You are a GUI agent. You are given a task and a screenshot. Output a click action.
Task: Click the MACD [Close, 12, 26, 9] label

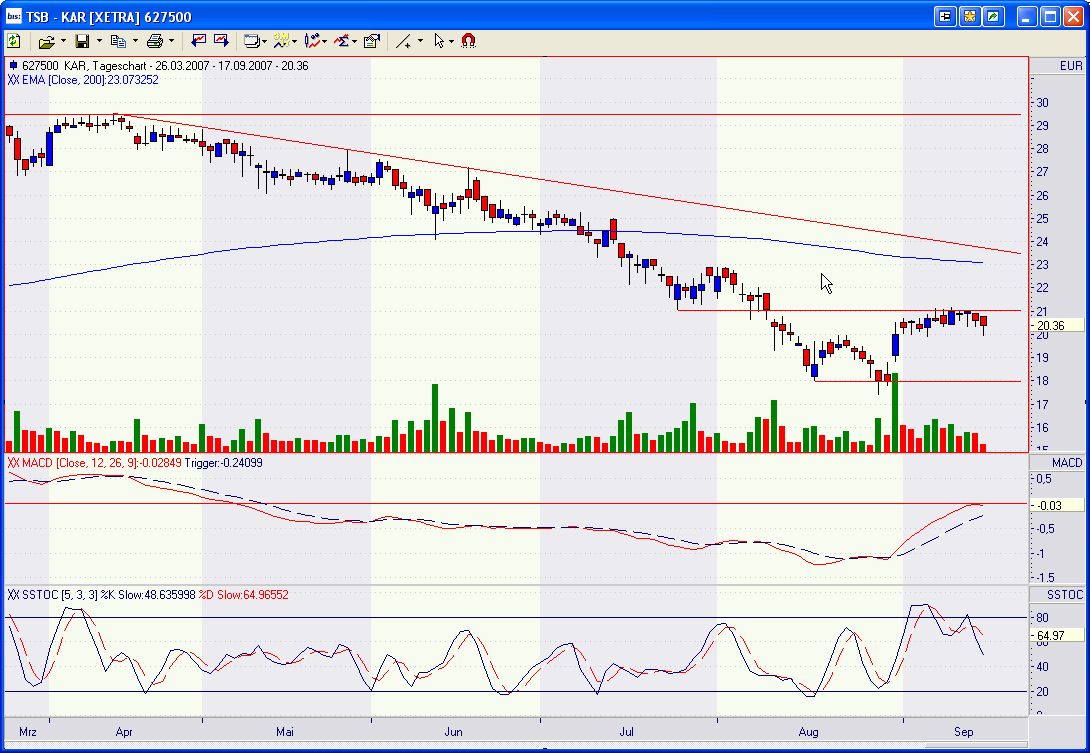[95, 463]
